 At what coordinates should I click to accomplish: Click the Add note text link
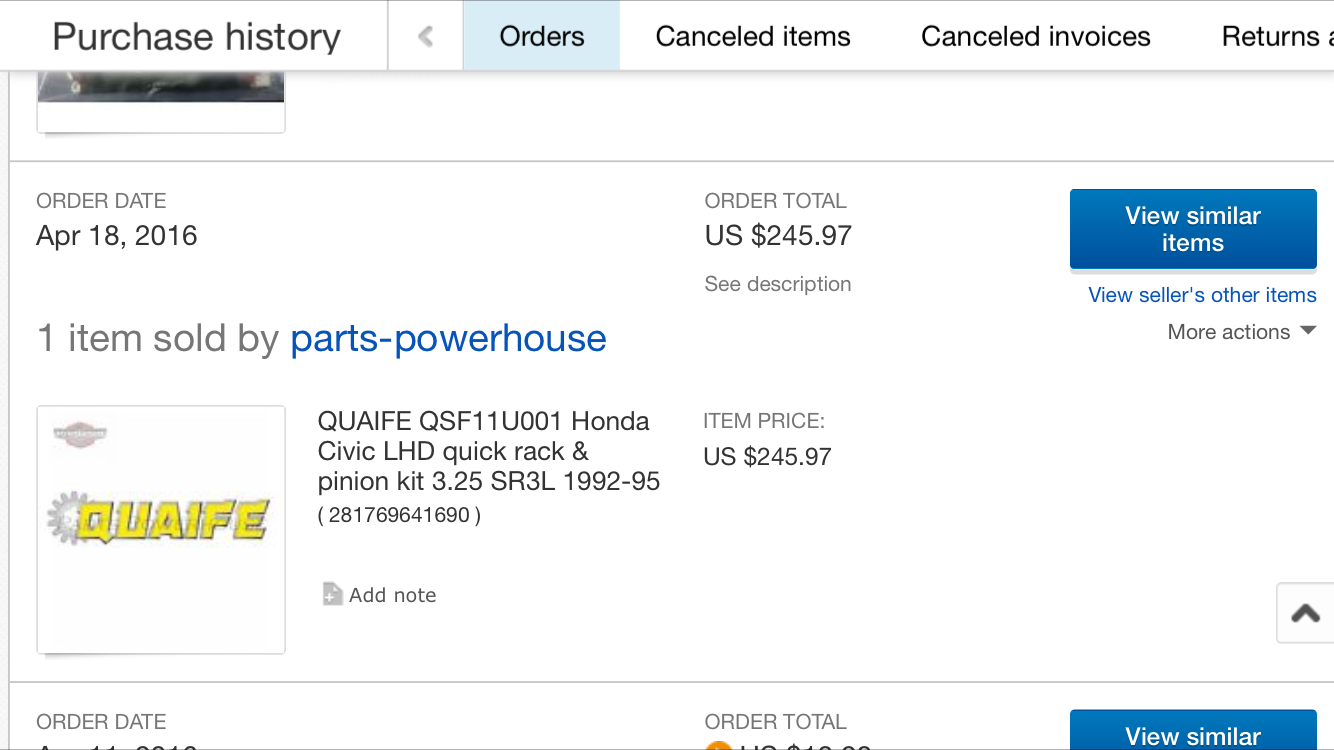coord(392,595)
